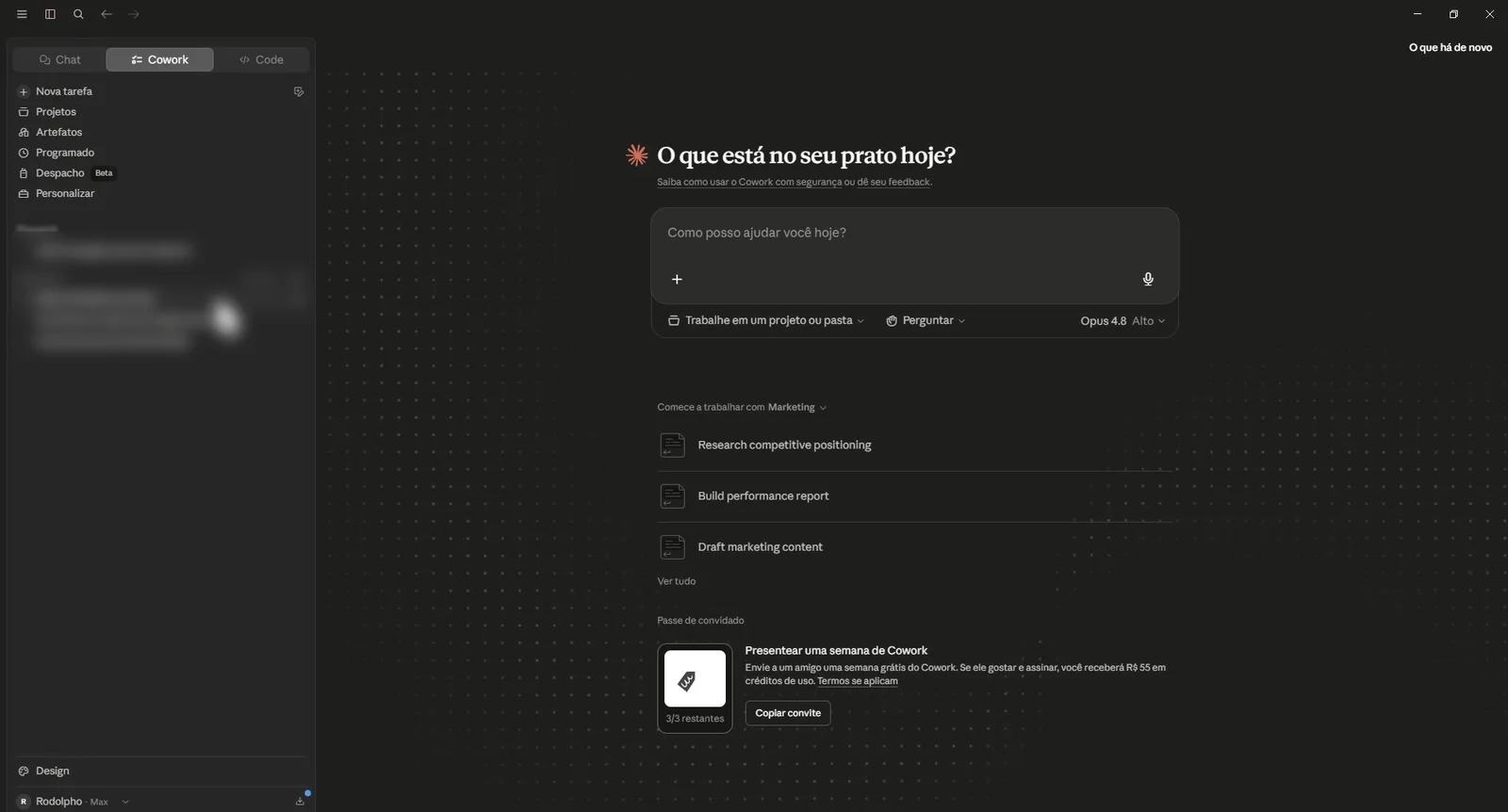1508x812 pixels.
Task: Open the Perguntar mode dropdown
Action: (x=926, y=320)
